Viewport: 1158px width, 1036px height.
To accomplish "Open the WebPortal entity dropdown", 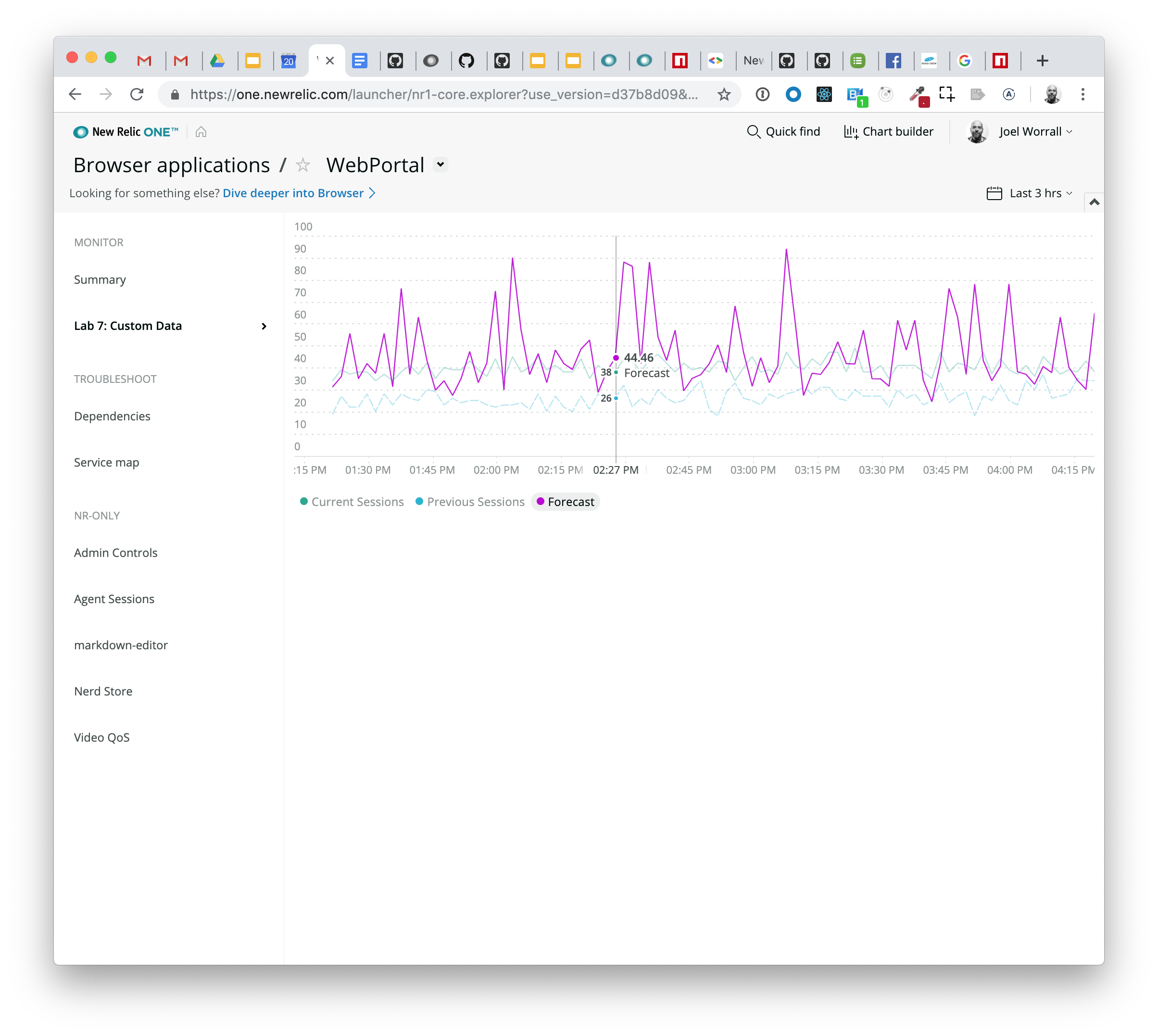I will (440, 164).
